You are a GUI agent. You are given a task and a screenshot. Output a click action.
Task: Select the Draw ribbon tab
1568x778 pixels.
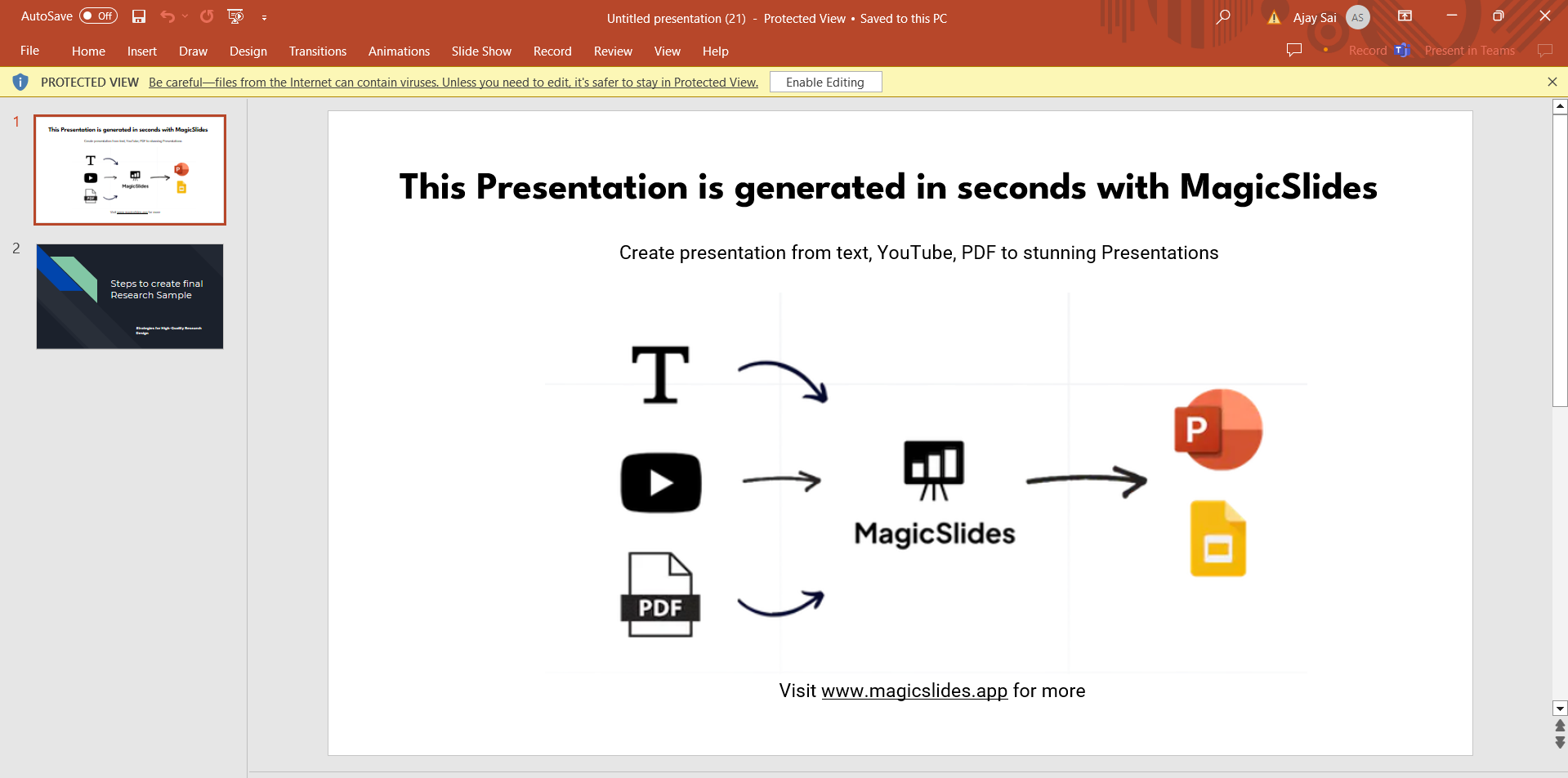point(194,51)
